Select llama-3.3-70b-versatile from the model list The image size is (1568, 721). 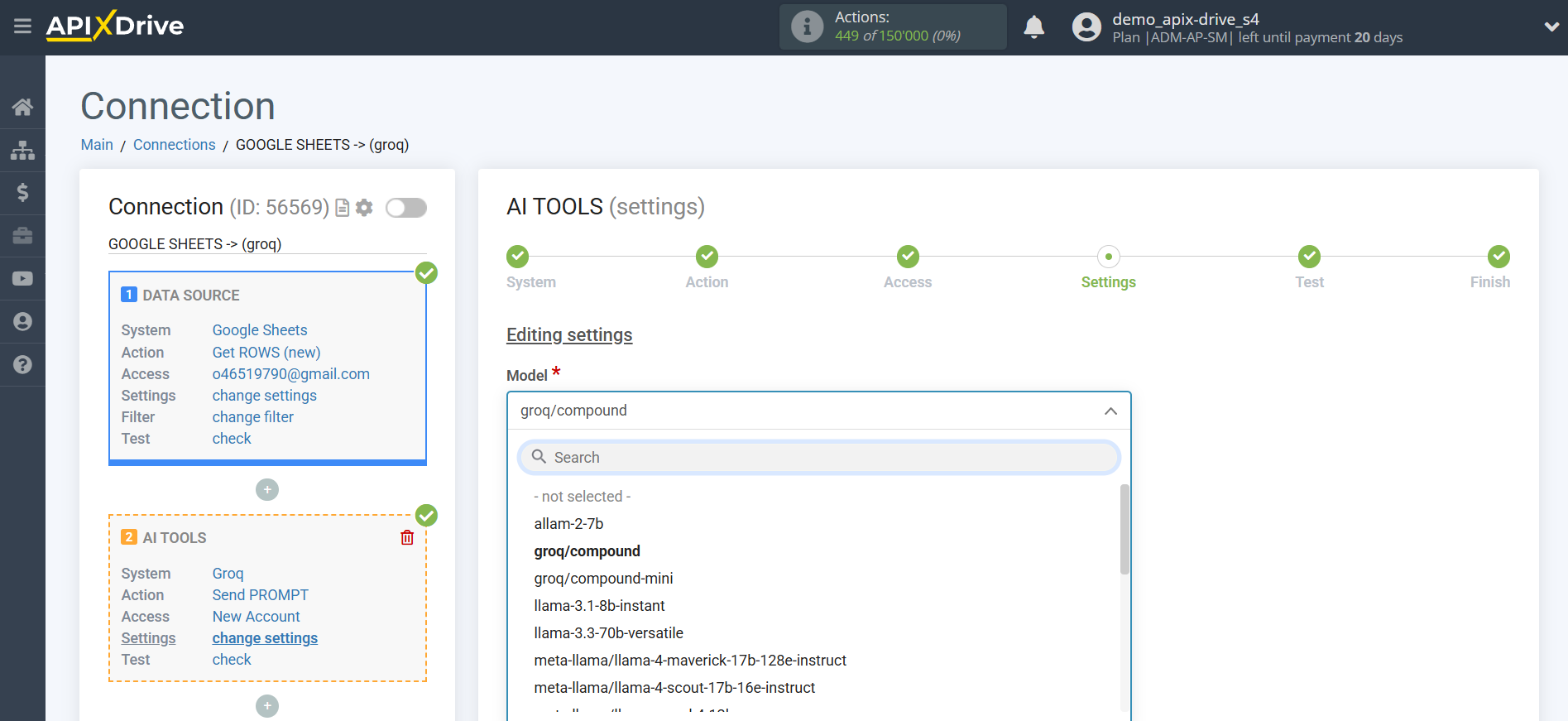[608, 633]
